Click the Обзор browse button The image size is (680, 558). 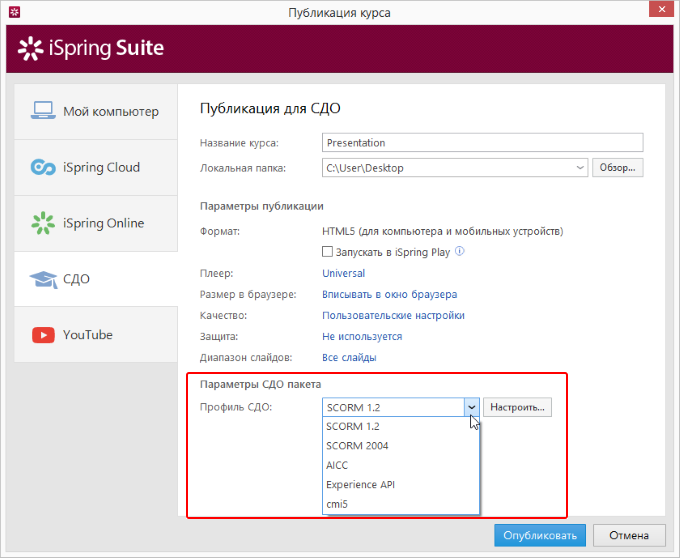pos(618,168)
